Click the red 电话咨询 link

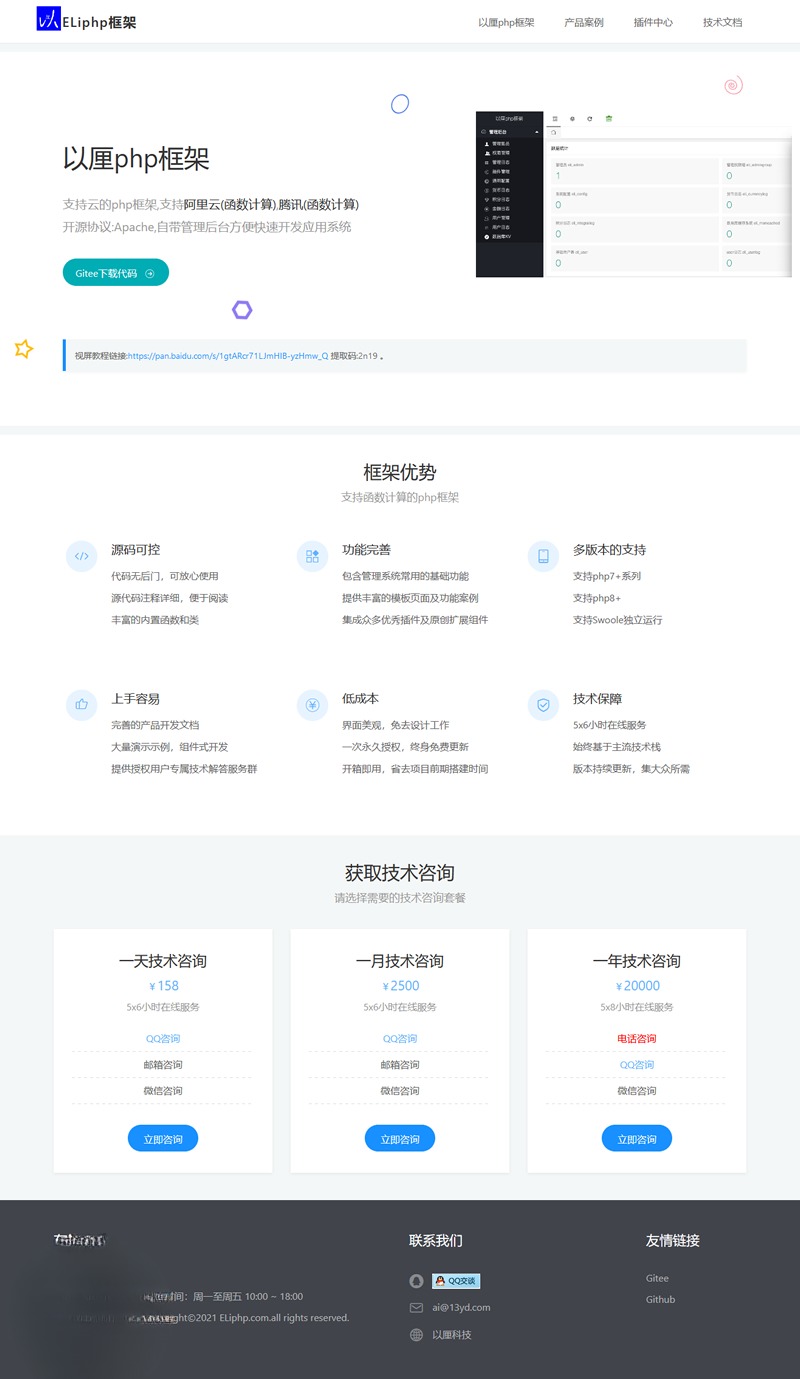[636, 1038]
